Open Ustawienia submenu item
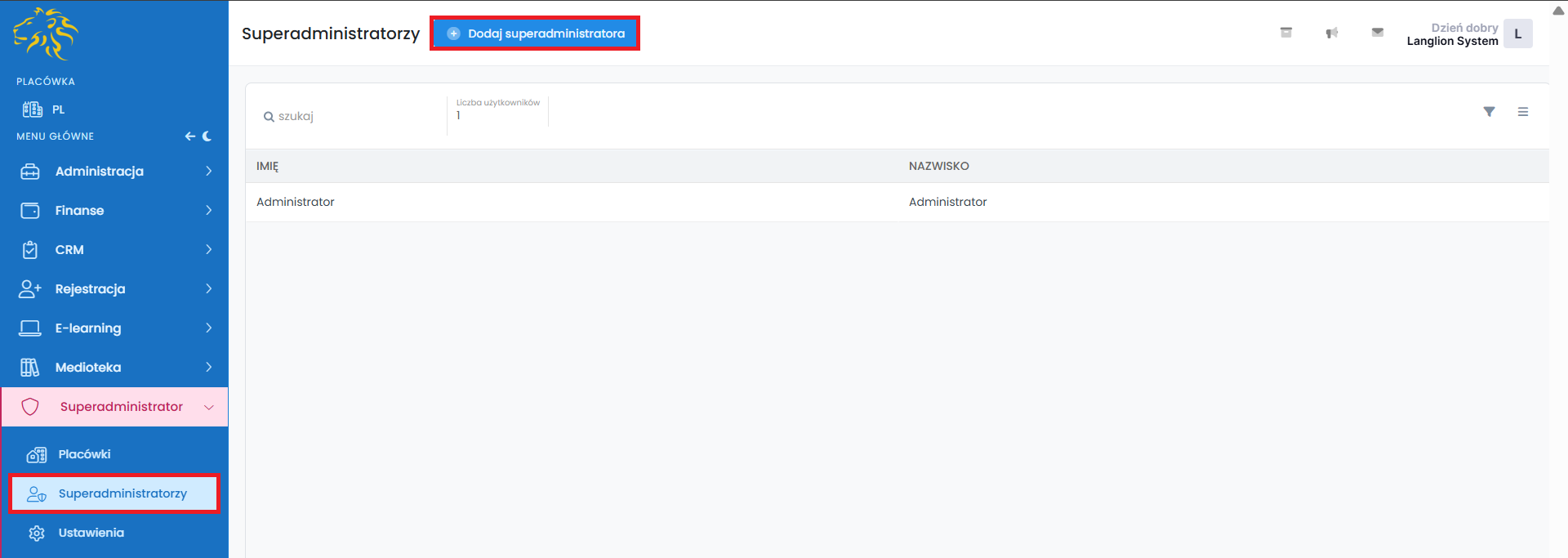The height and width of the screenshot is (558, 1568). 91,533
